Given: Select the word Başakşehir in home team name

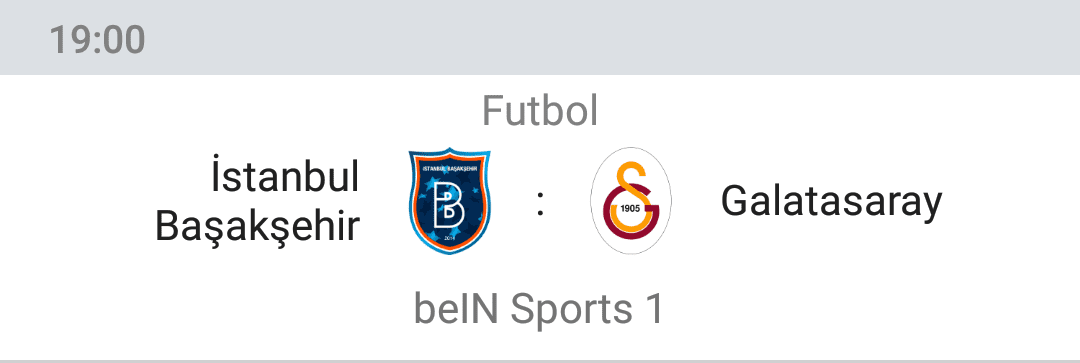Looking at the screenshot, I should coord(257,225).
